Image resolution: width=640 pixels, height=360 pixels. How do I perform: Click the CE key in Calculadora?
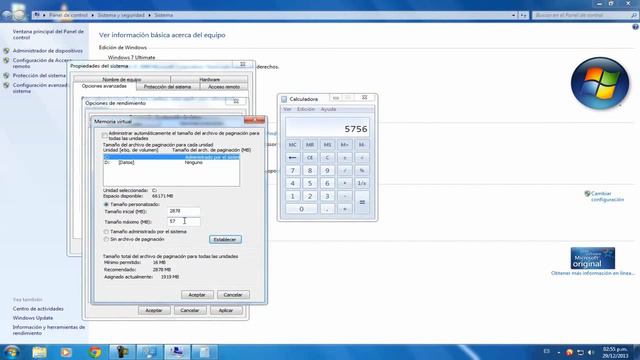point(310,158)
